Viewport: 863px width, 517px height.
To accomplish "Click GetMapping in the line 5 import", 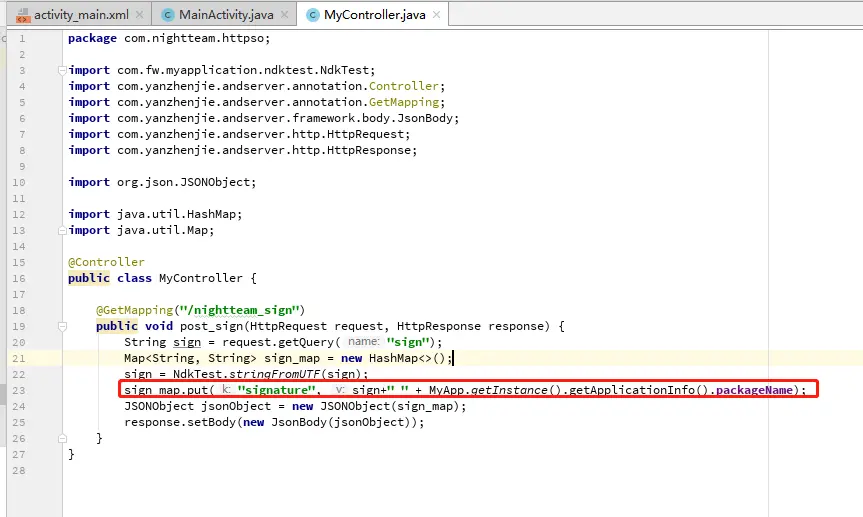I will coord(403,102).
